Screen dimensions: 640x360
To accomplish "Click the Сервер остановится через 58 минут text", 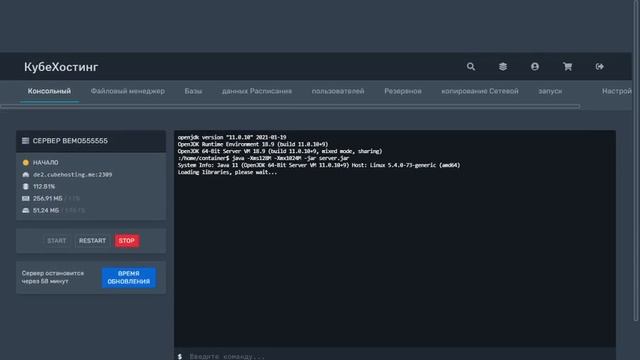I will coord(53,277).
